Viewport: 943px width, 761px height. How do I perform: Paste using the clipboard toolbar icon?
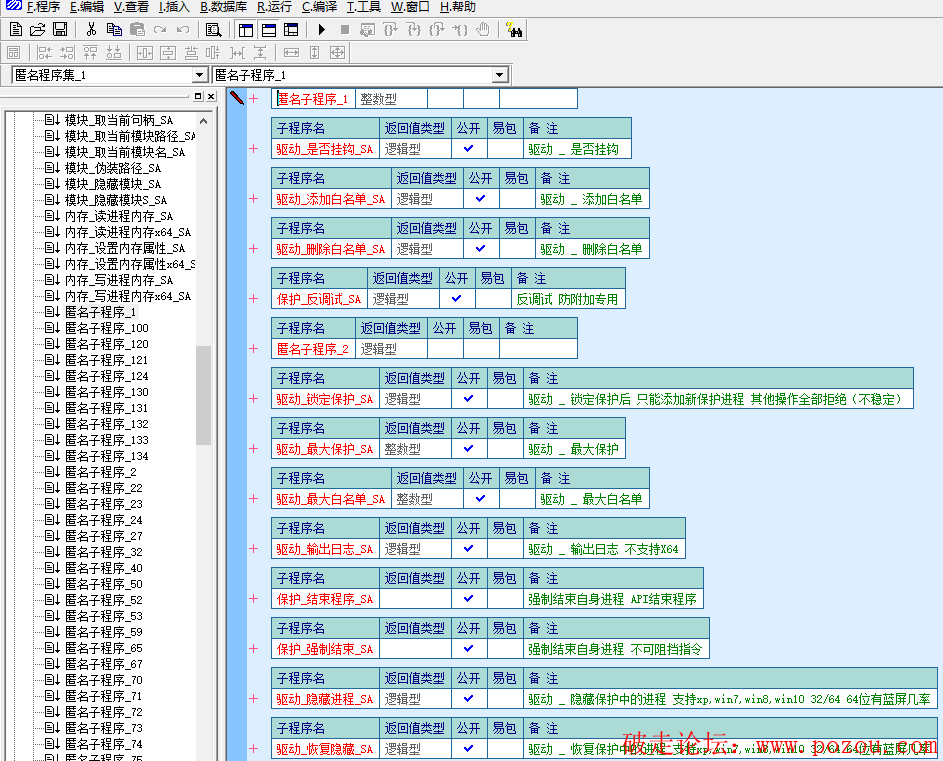pyautogui.click(x=137, y=29)
